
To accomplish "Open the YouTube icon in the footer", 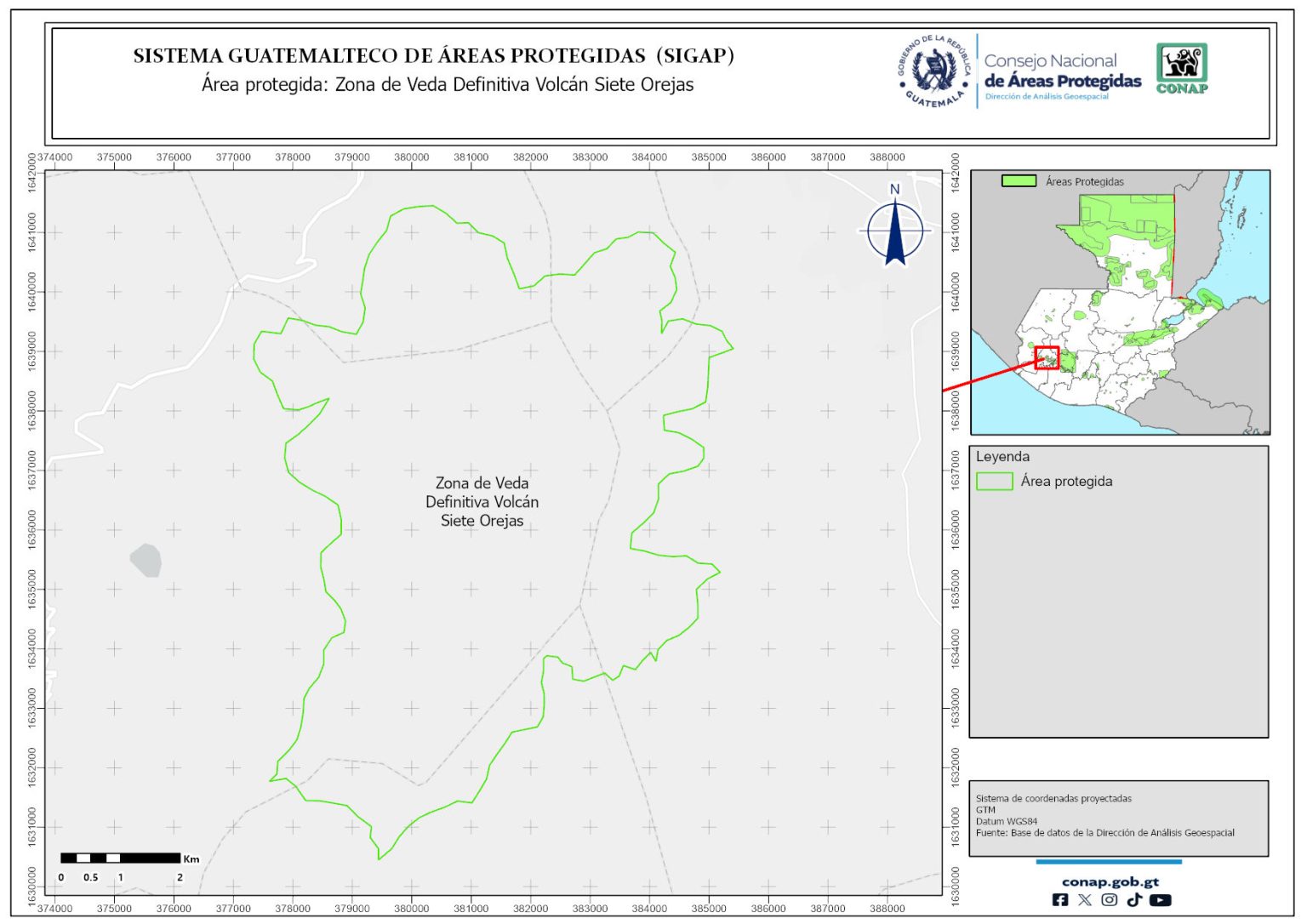I will pyautogui.click(x=1160, y=899).
